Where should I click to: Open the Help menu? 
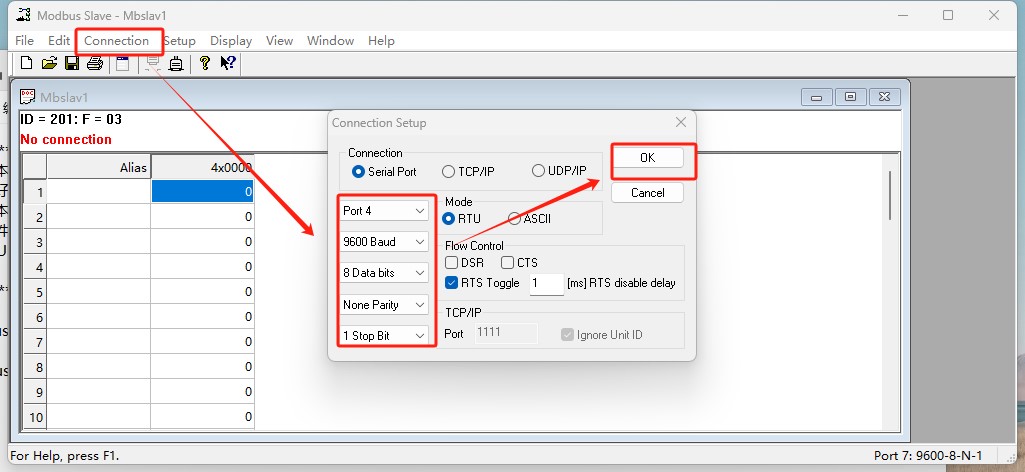coord(381,41)
